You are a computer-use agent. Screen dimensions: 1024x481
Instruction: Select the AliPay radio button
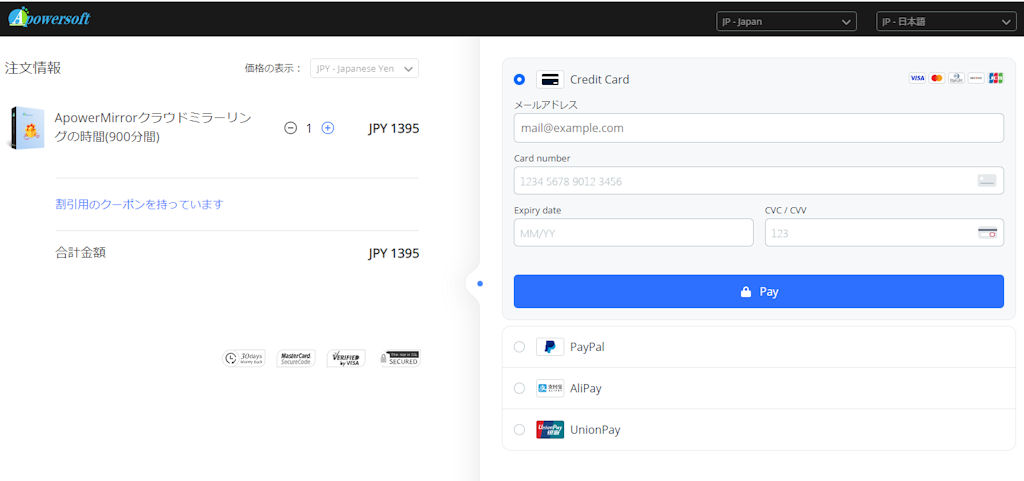click(519, 388)
